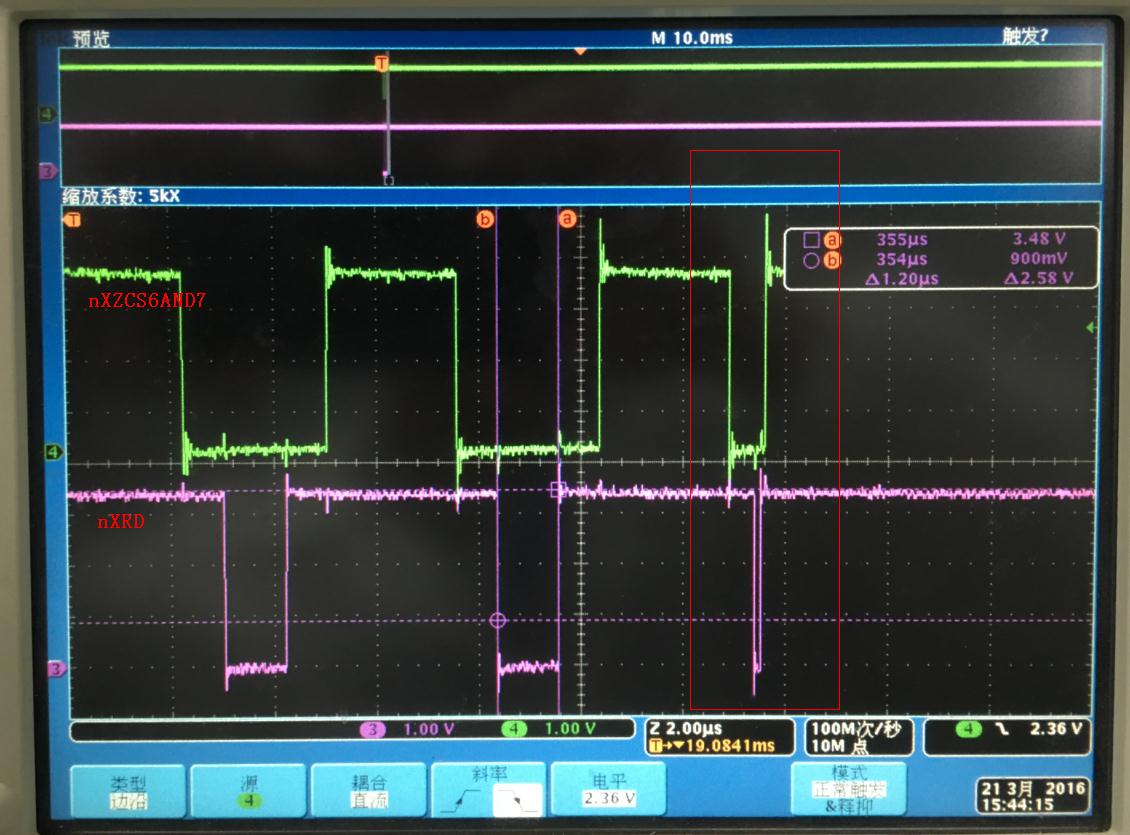Click the 1.00 V channel 3 scale value
This screenshot has width=1130, height=835.
[x=429, y=729]
